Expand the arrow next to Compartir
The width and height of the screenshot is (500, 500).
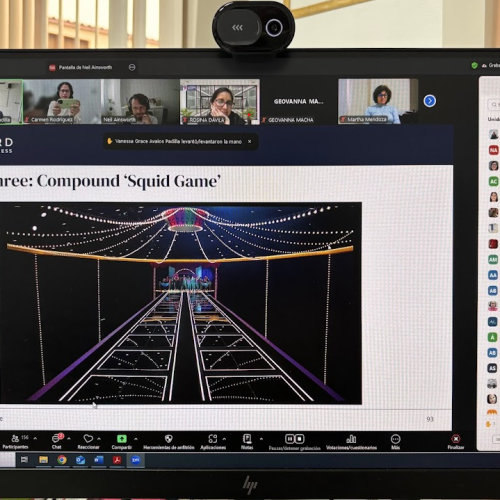click(x=136, y=439)
